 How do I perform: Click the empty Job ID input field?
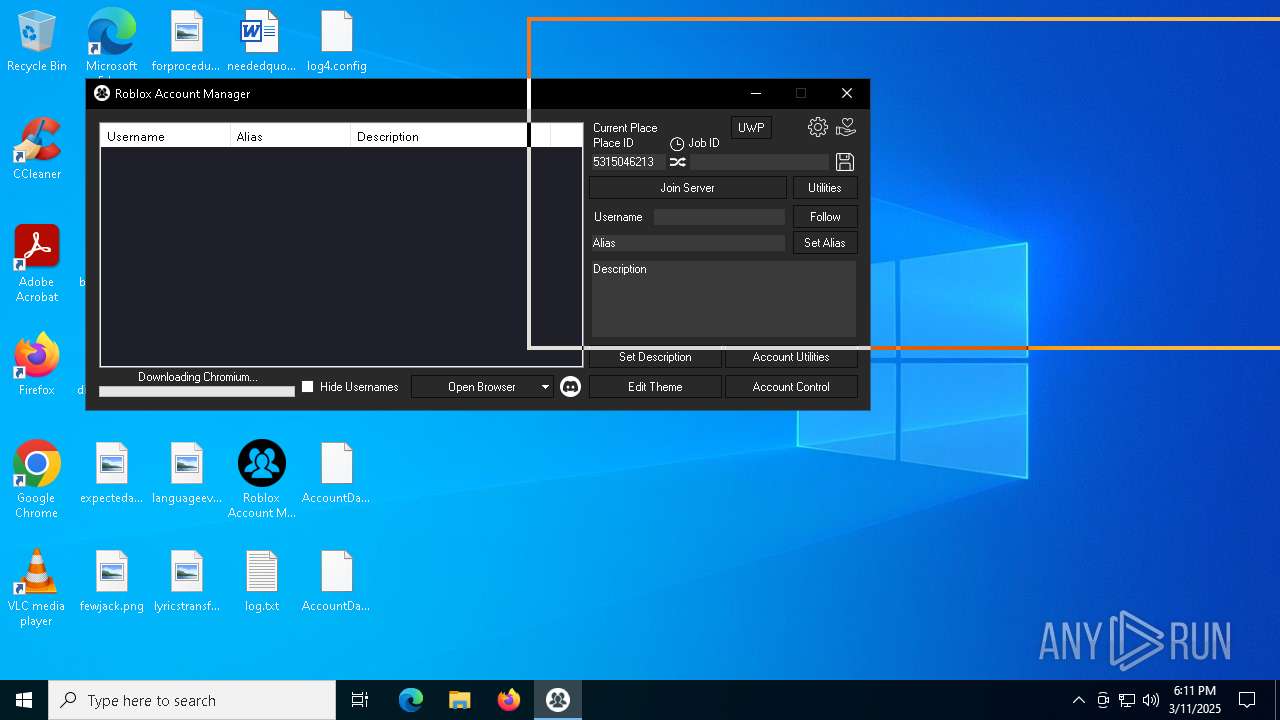click(759, 162)
